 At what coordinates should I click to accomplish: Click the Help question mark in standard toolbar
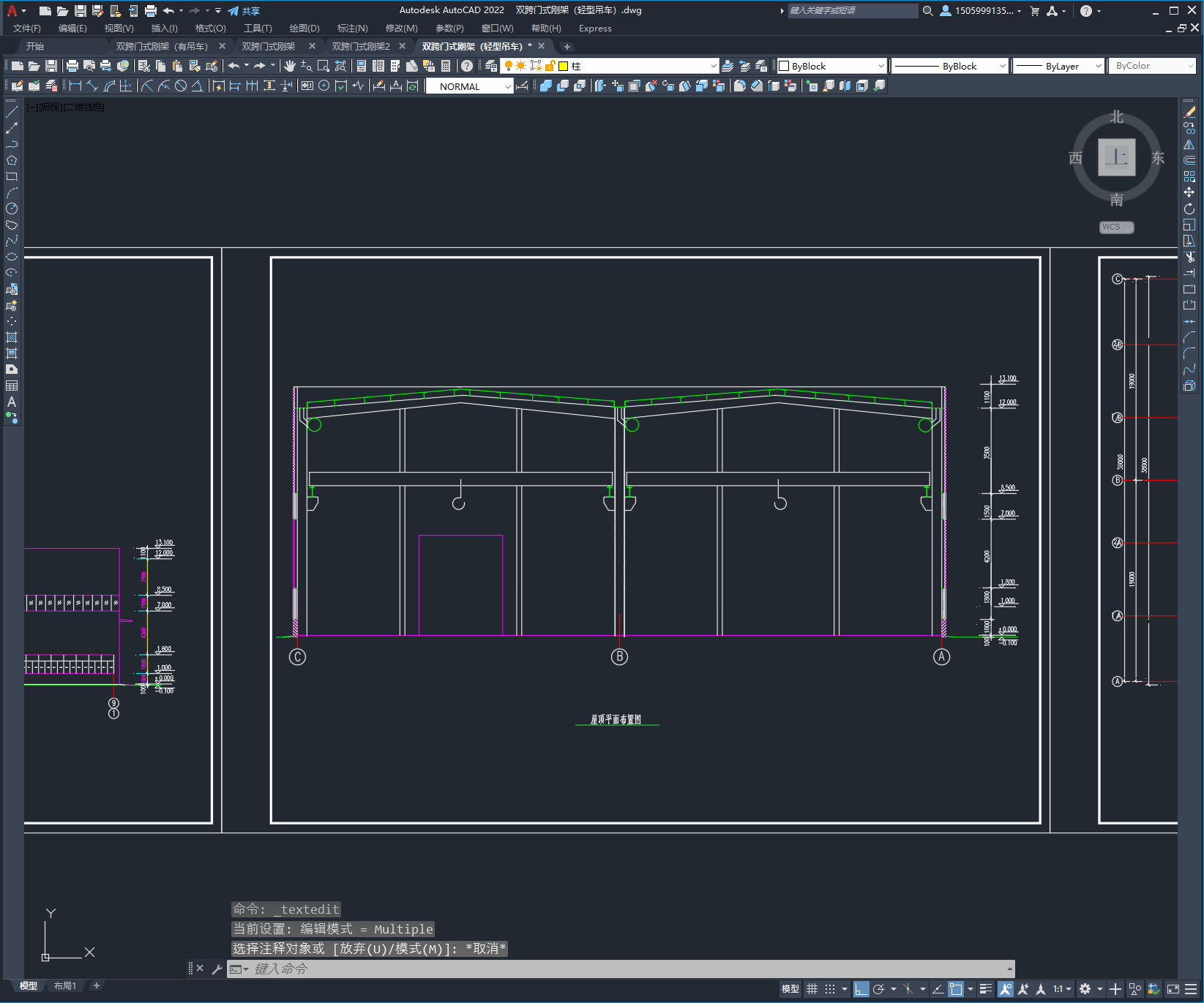pyautogui.click(x=467, y=66)
